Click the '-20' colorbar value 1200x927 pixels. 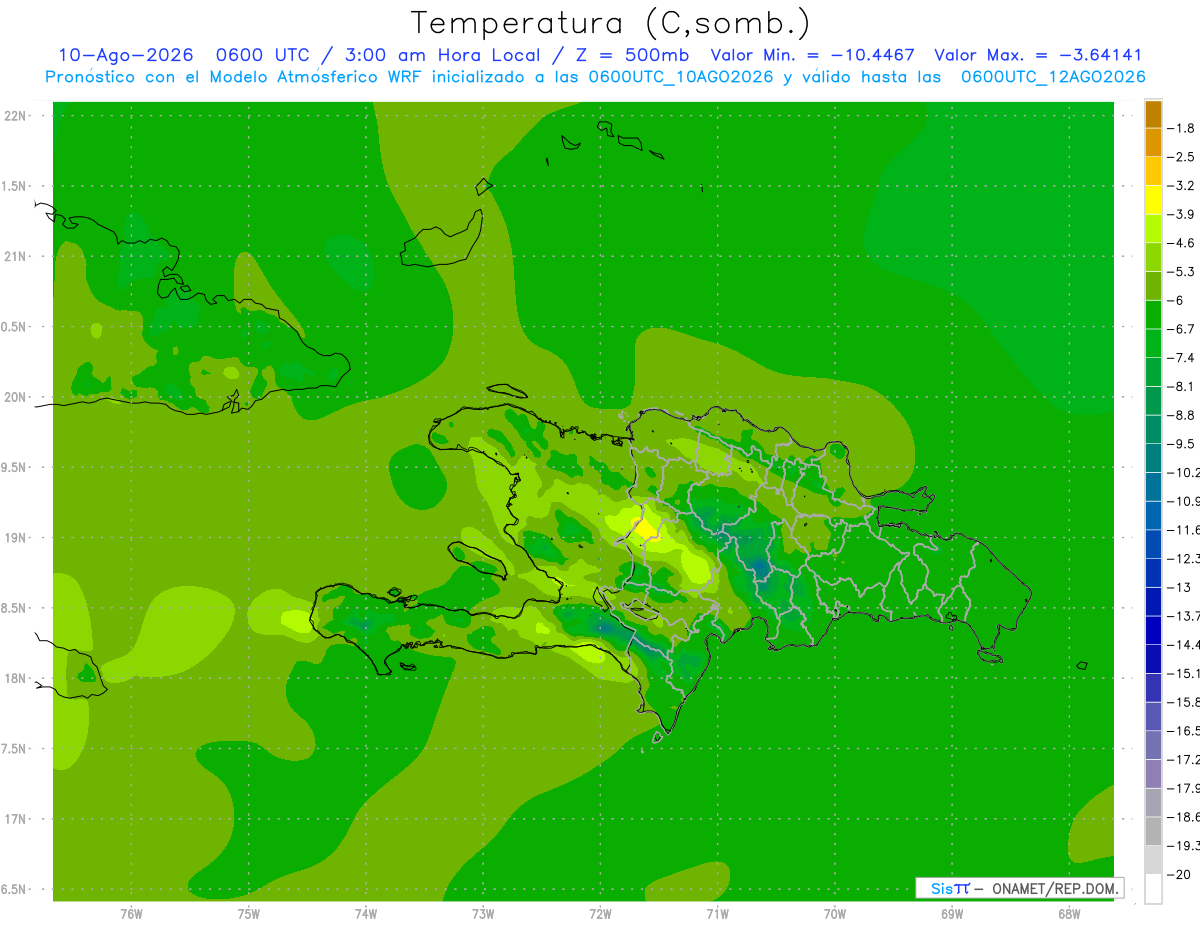(1178, 875)
